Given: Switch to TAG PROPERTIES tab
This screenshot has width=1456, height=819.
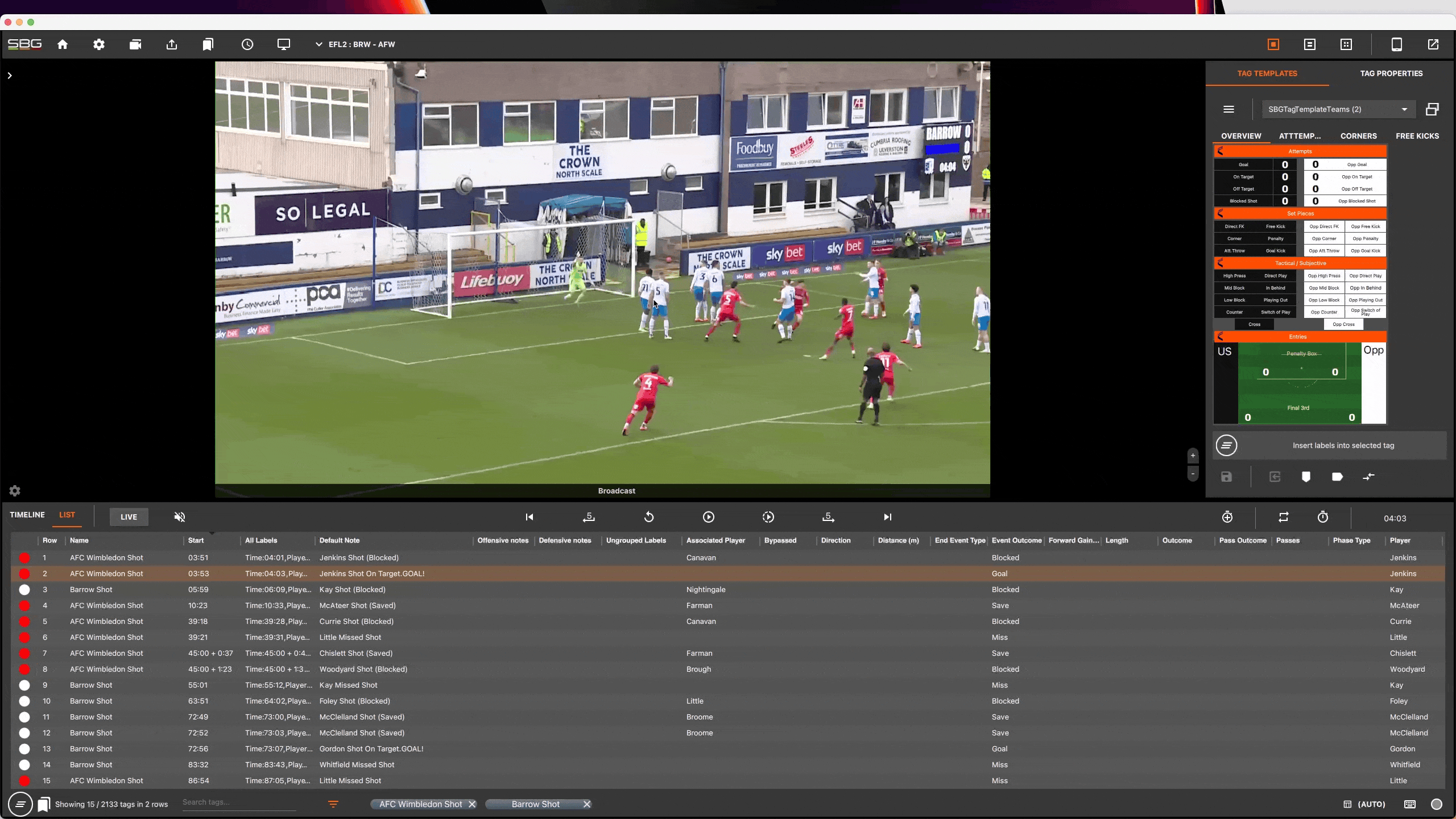Looking at the screenshot, I should tap(1391, 73).
